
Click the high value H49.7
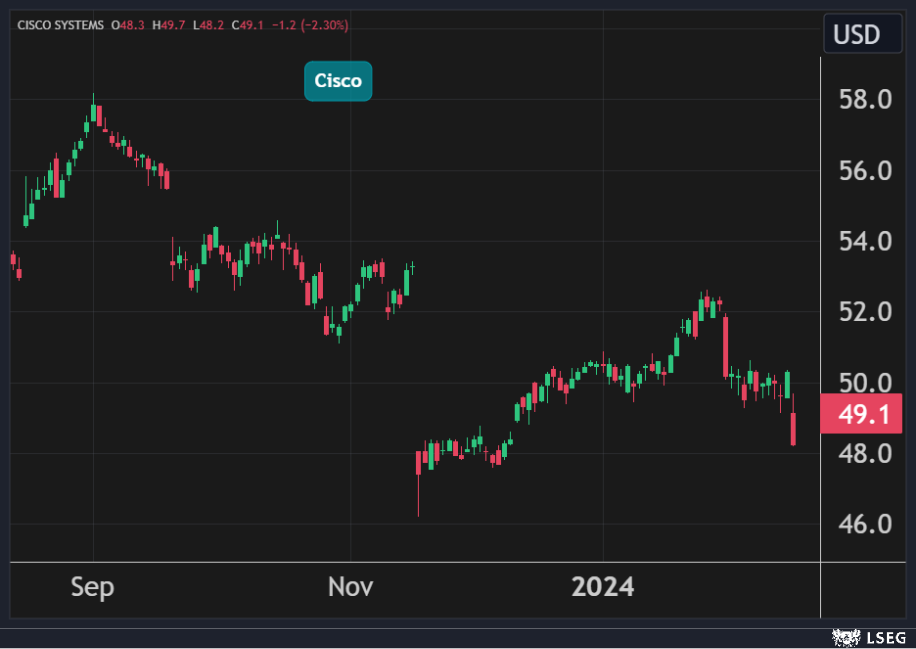[x=167, y=25]
